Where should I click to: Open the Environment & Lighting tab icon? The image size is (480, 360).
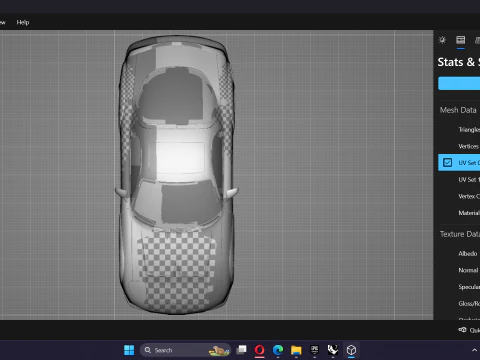pyautogui.click(x=442, y=40)
